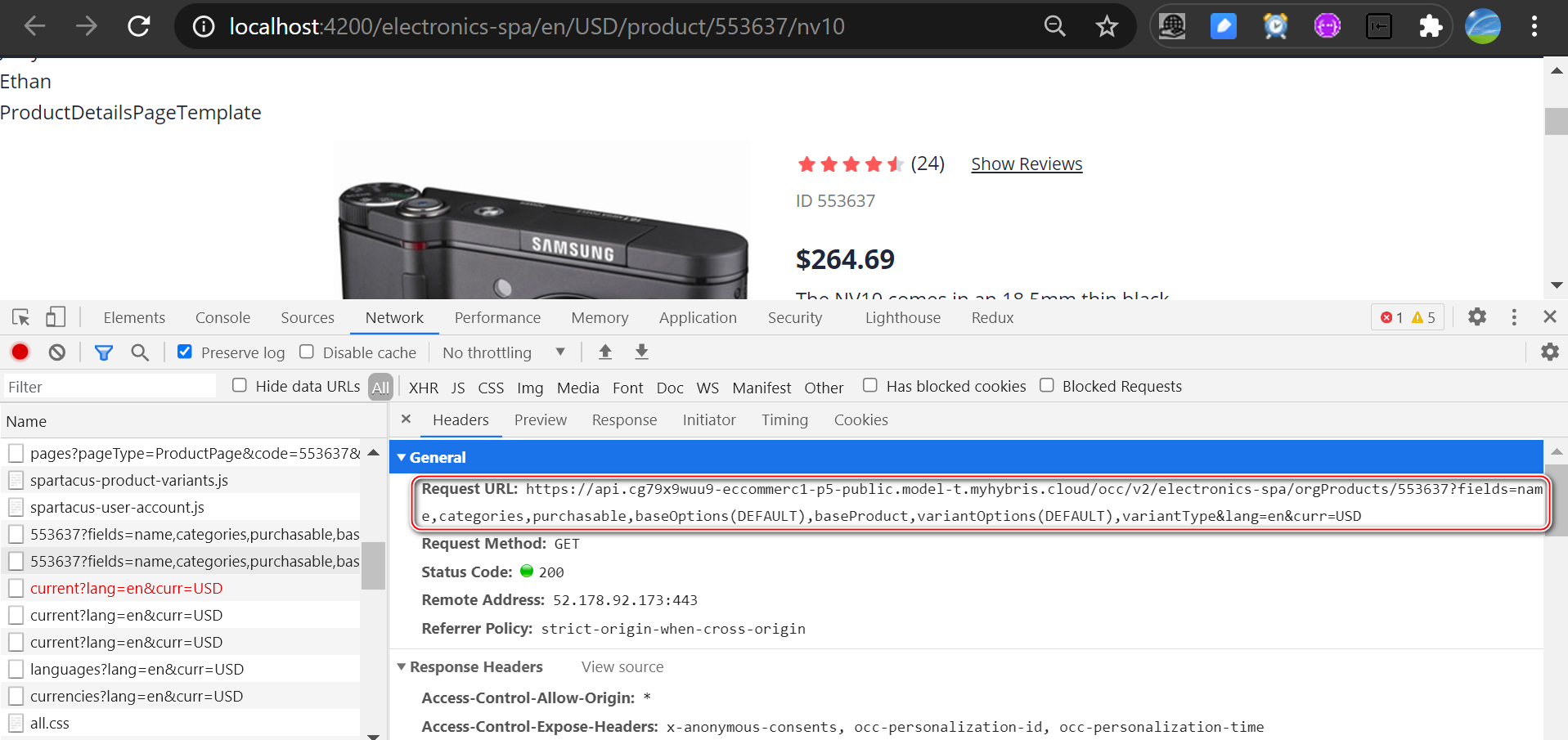
Task: Go forward in browser history
Action: point(87,26)
